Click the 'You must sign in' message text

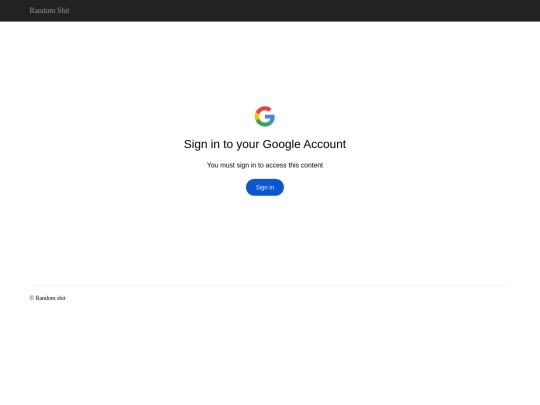coord(264,165)
